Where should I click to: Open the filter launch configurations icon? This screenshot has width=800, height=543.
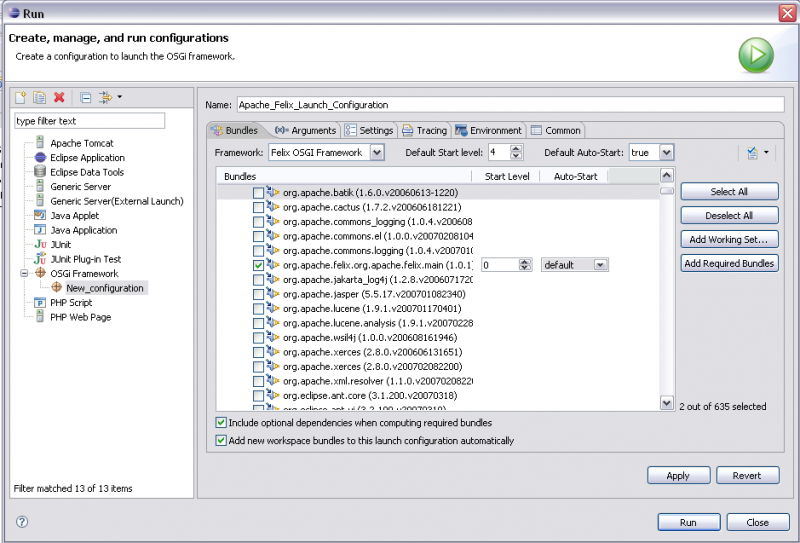106,97
